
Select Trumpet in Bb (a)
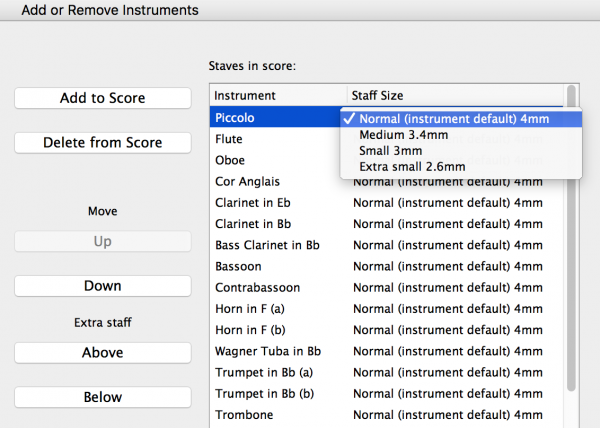click(264, 373)
